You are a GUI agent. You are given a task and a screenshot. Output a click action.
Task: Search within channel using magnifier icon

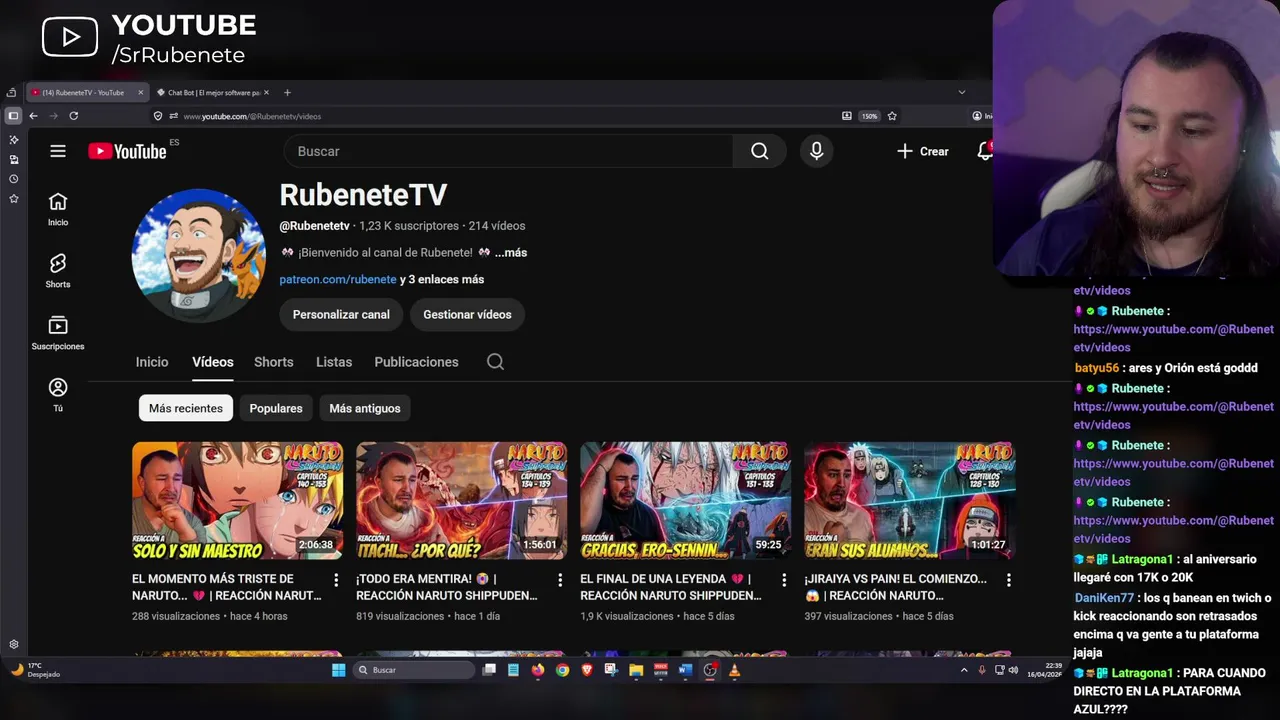point(495,362)
